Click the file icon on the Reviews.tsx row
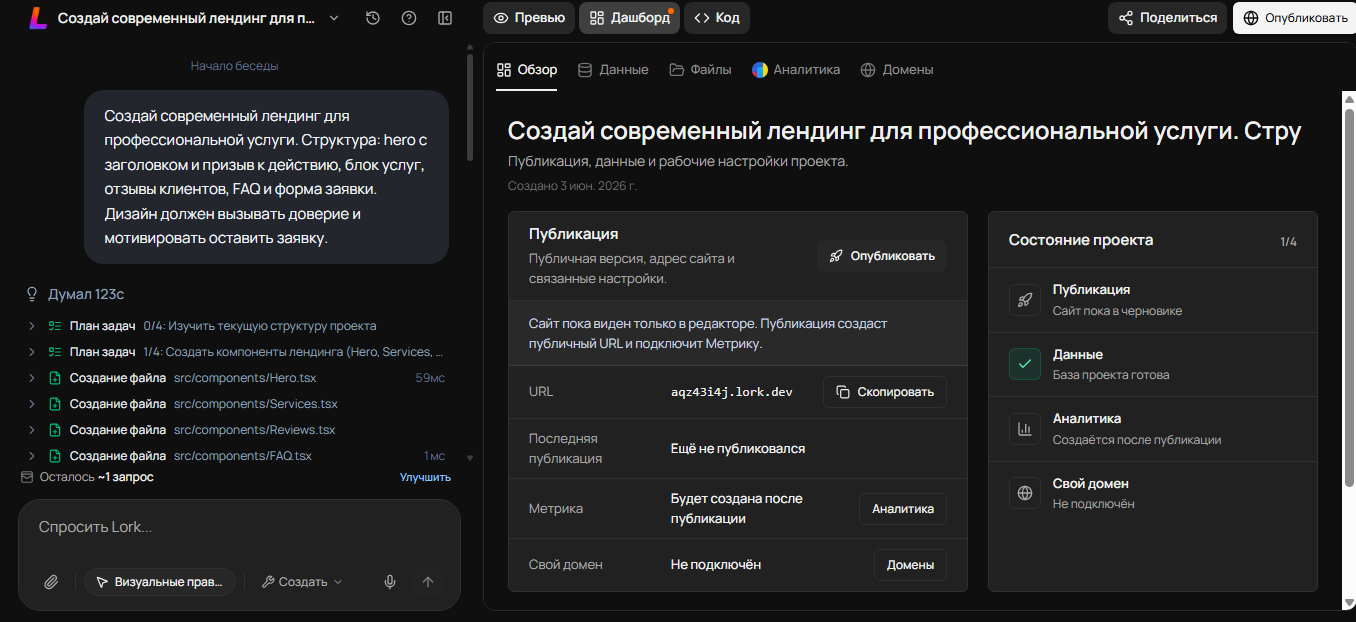 (x=56, y=430)
